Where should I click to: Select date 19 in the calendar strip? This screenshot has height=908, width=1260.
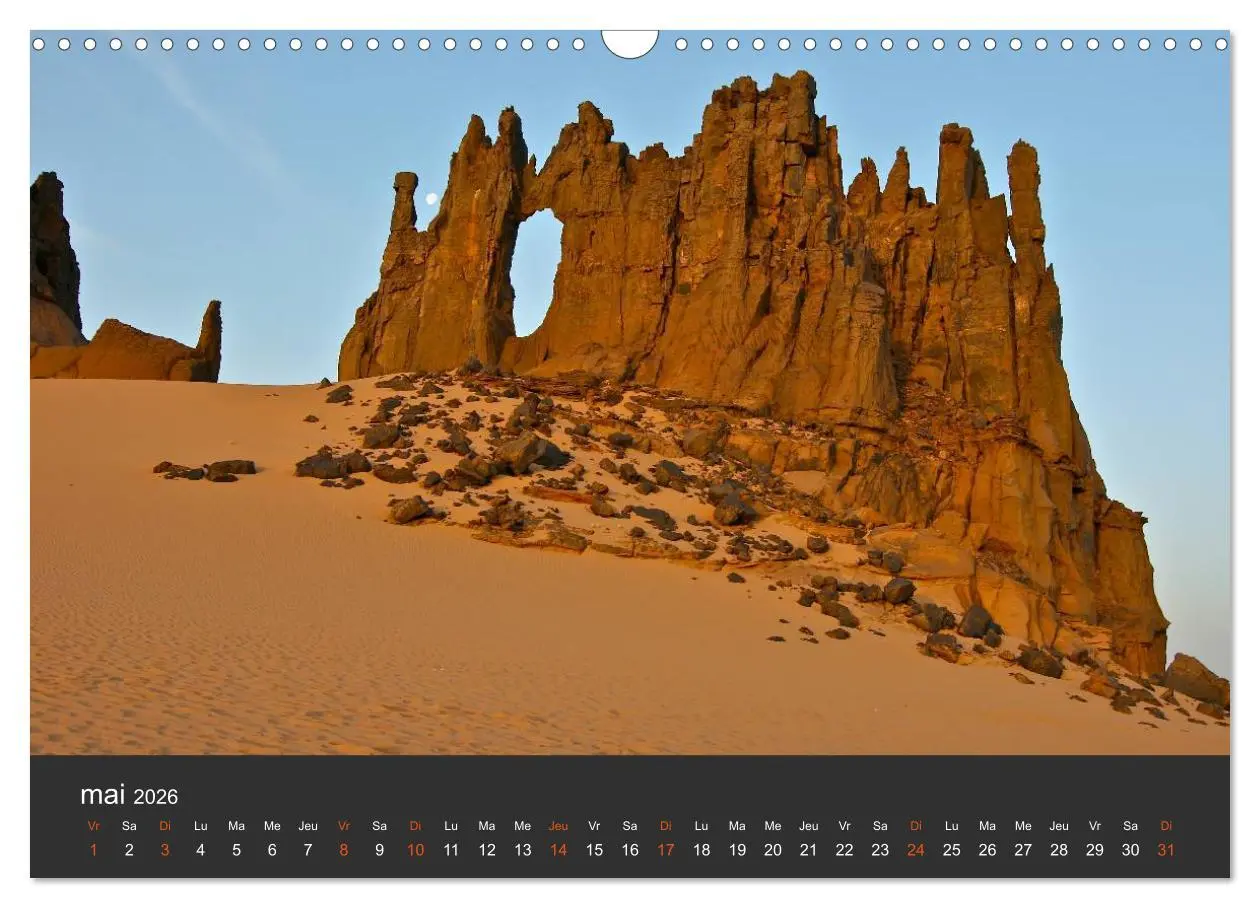[x=737, y=850]
